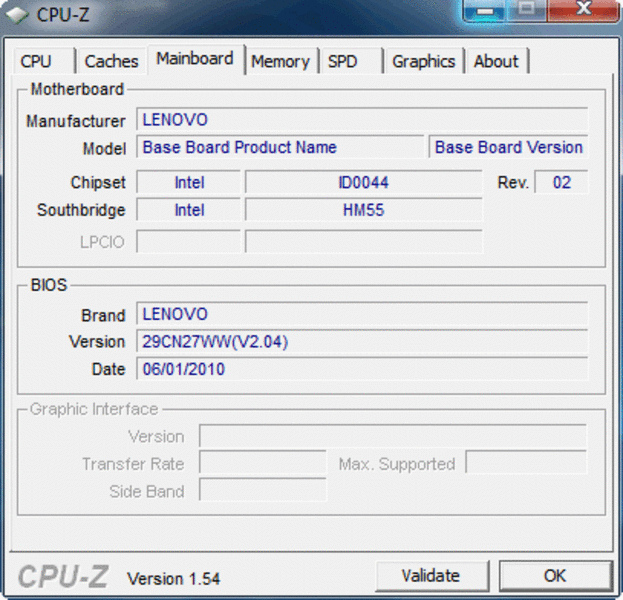Select the Mainboard tab
This screenshot has width=623, height=600.
point(195,59)
